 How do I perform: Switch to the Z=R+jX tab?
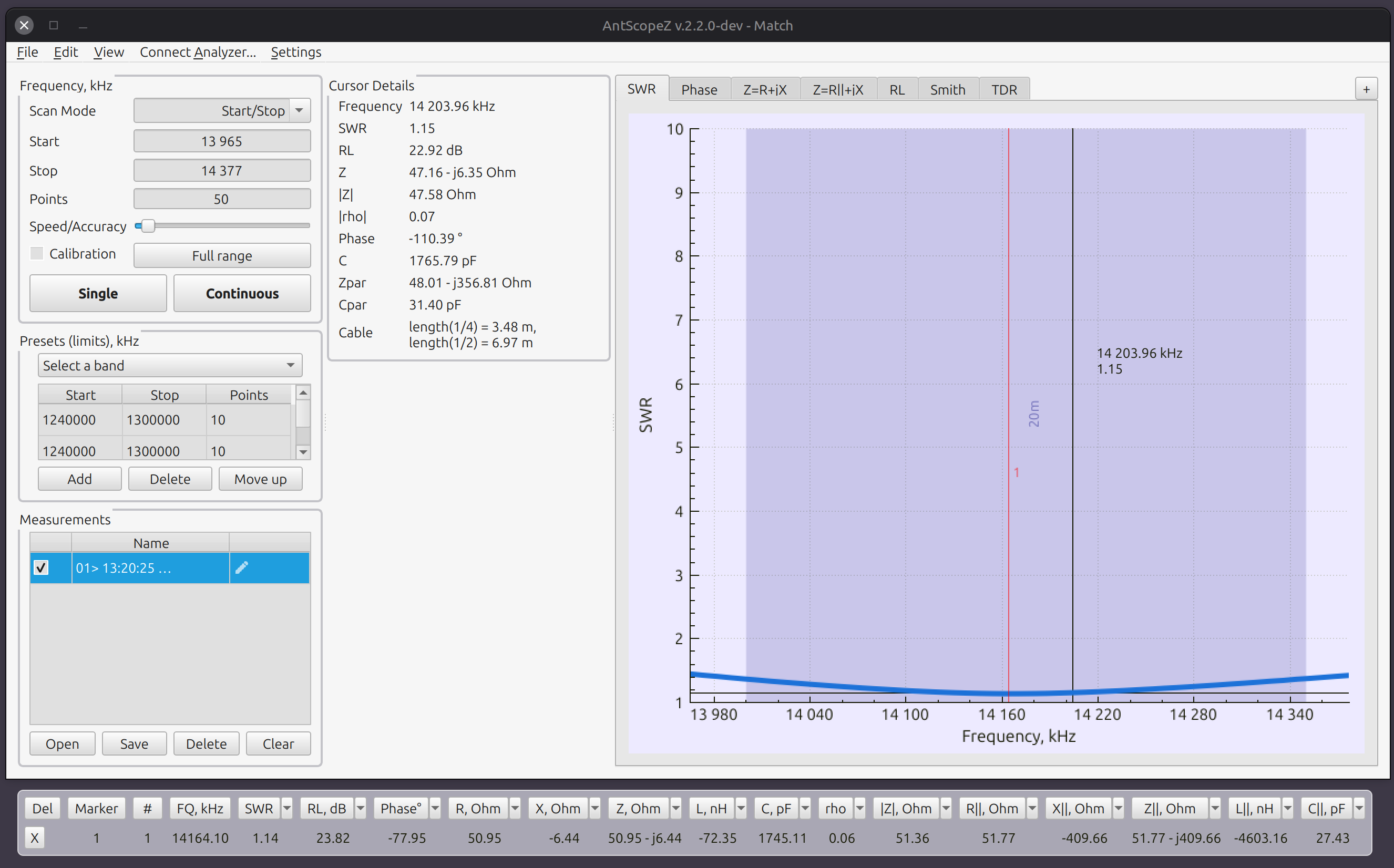(x=765, y=89)
